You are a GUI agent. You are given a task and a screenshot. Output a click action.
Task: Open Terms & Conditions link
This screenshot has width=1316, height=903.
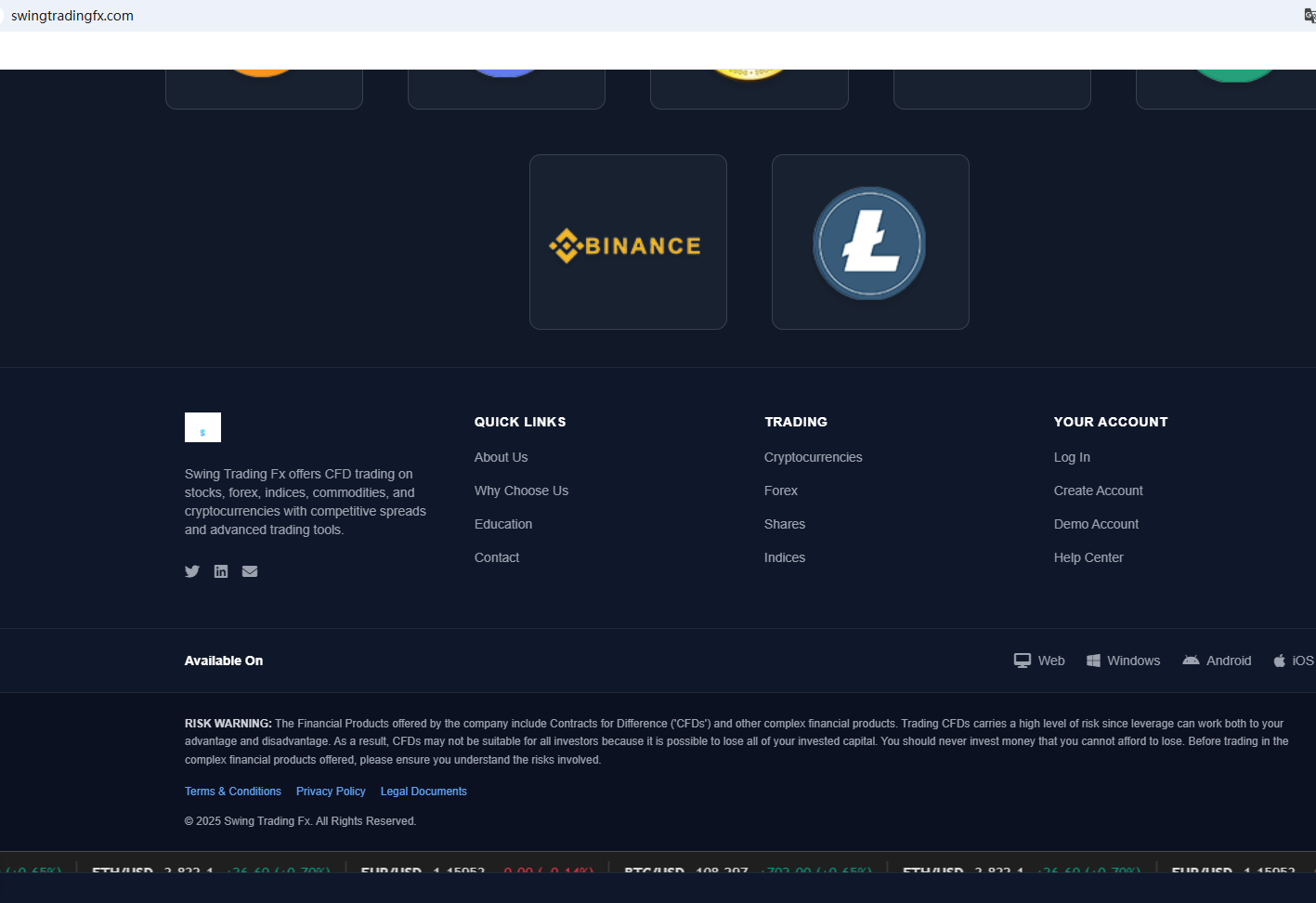click(233, 792)
